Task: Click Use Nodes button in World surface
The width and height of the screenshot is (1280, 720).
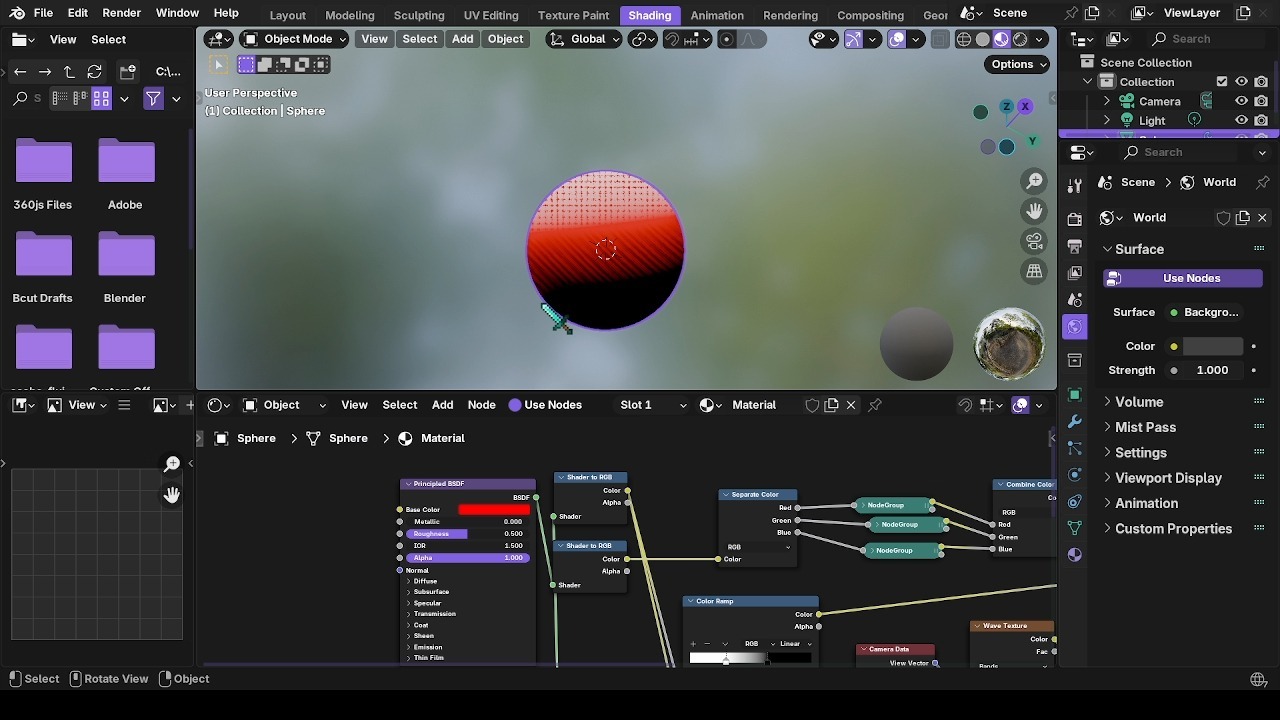Action: 1182,278
